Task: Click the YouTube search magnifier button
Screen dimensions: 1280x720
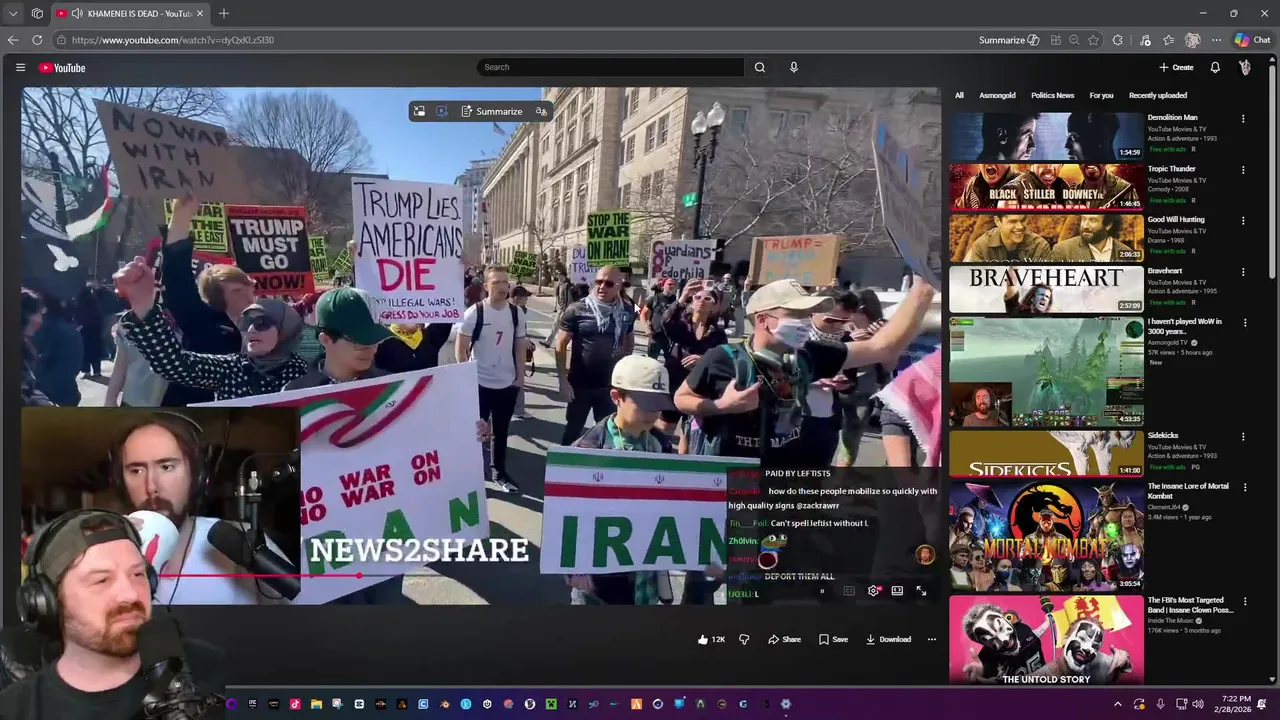Action: [760, 67]
